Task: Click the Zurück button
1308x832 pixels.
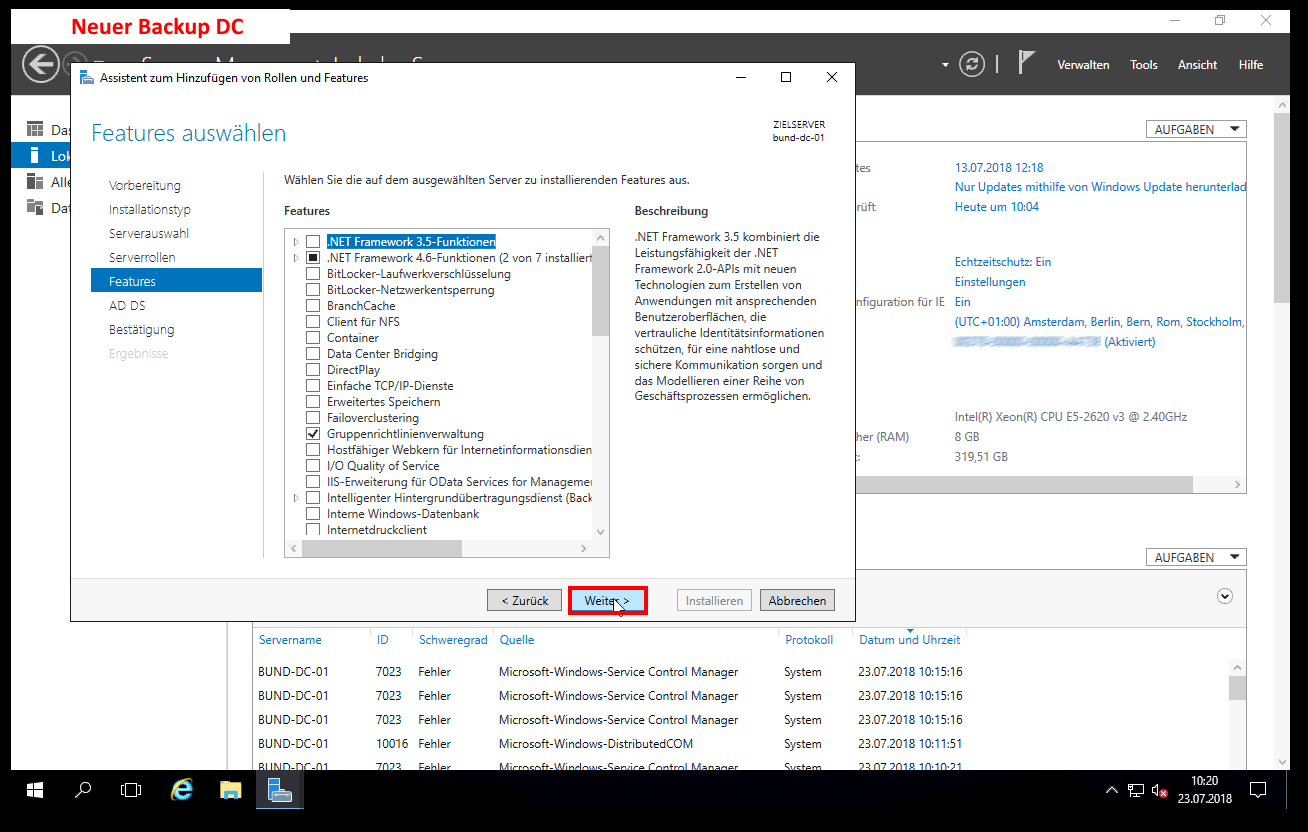Action: click(x=525, y=600)
